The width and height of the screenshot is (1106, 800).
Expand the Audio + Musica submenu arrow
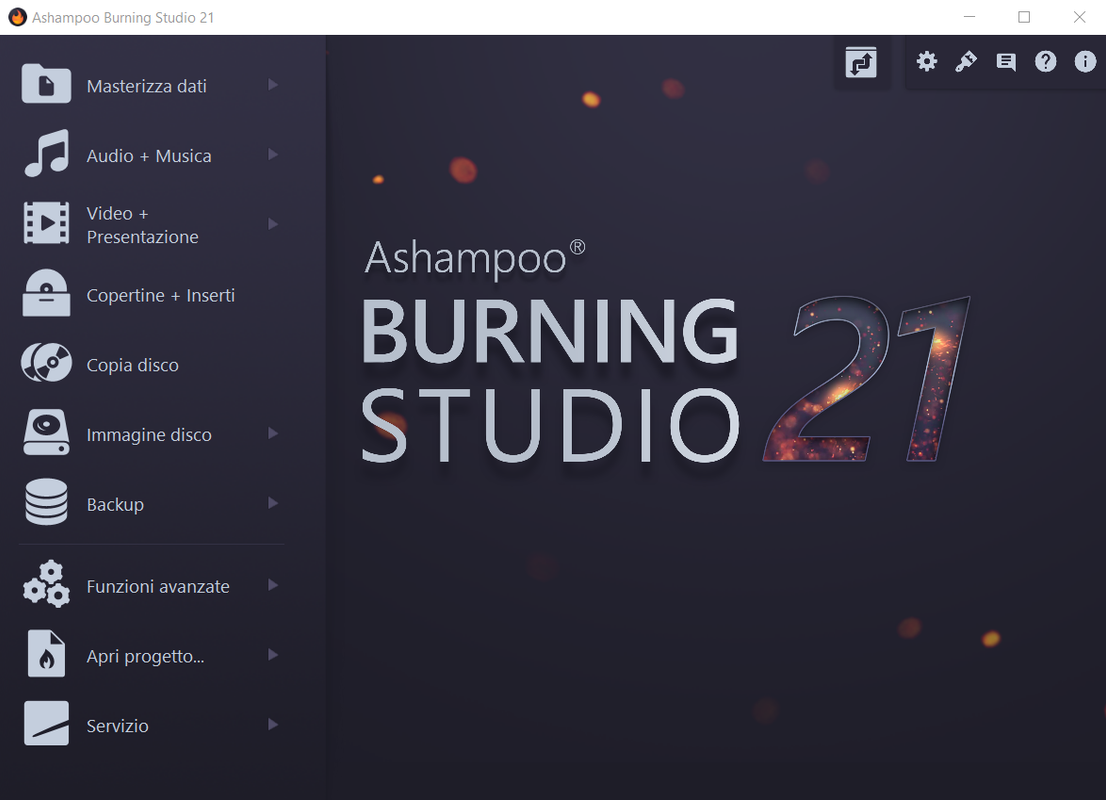[273, 154]
